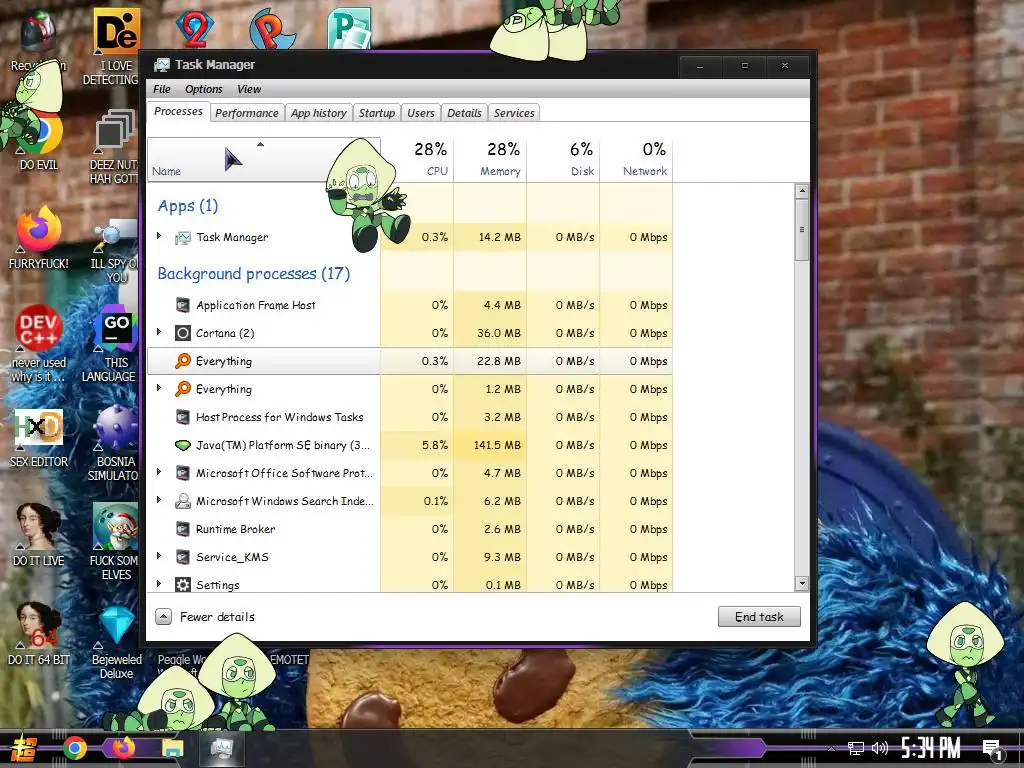1024x768 pixels.
Task: Open the Publisher desktop icon
Action: click(x=349, y=29)
